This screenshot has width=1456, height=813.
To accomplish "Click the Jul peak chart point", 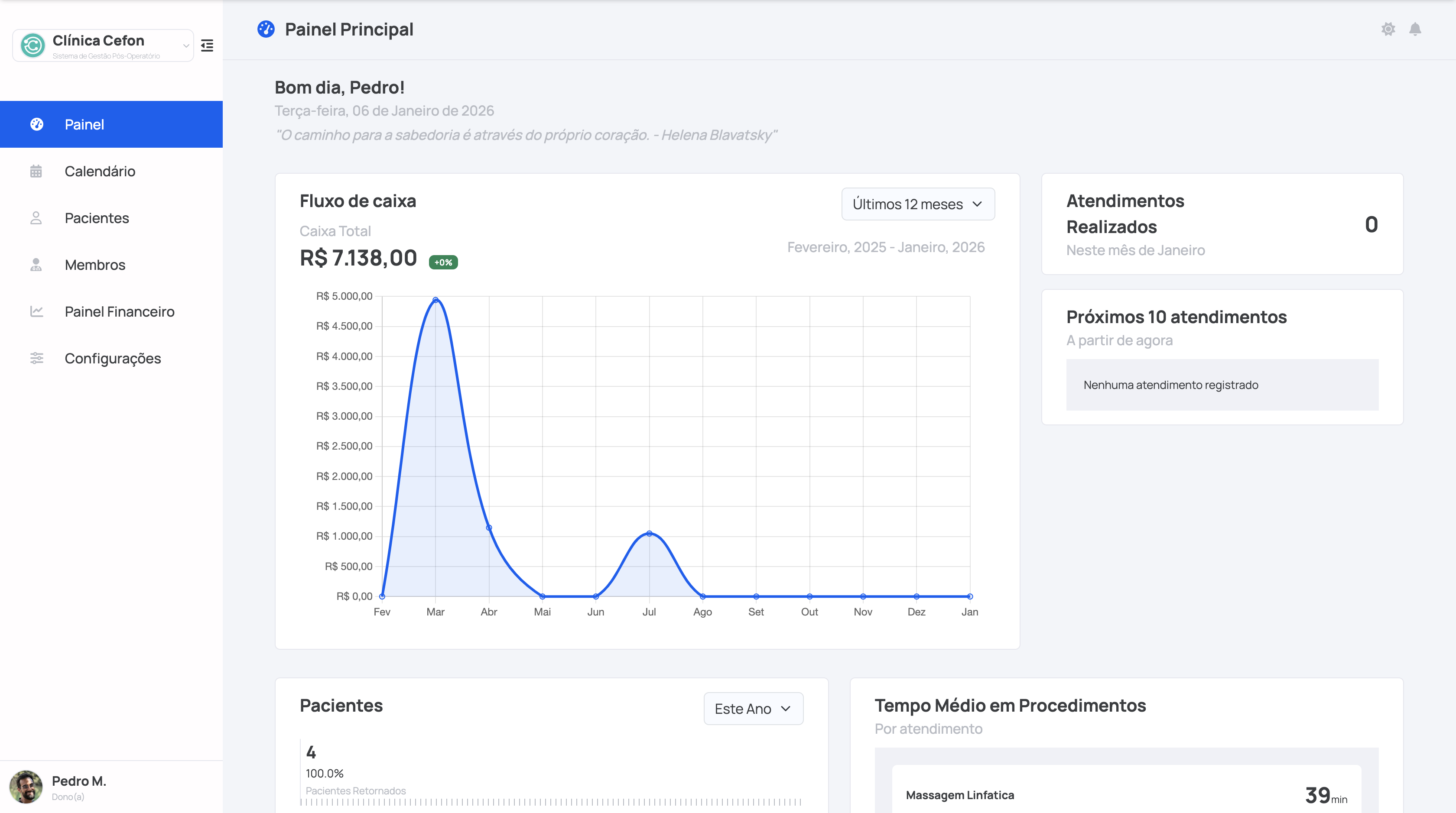I will 649,533.
